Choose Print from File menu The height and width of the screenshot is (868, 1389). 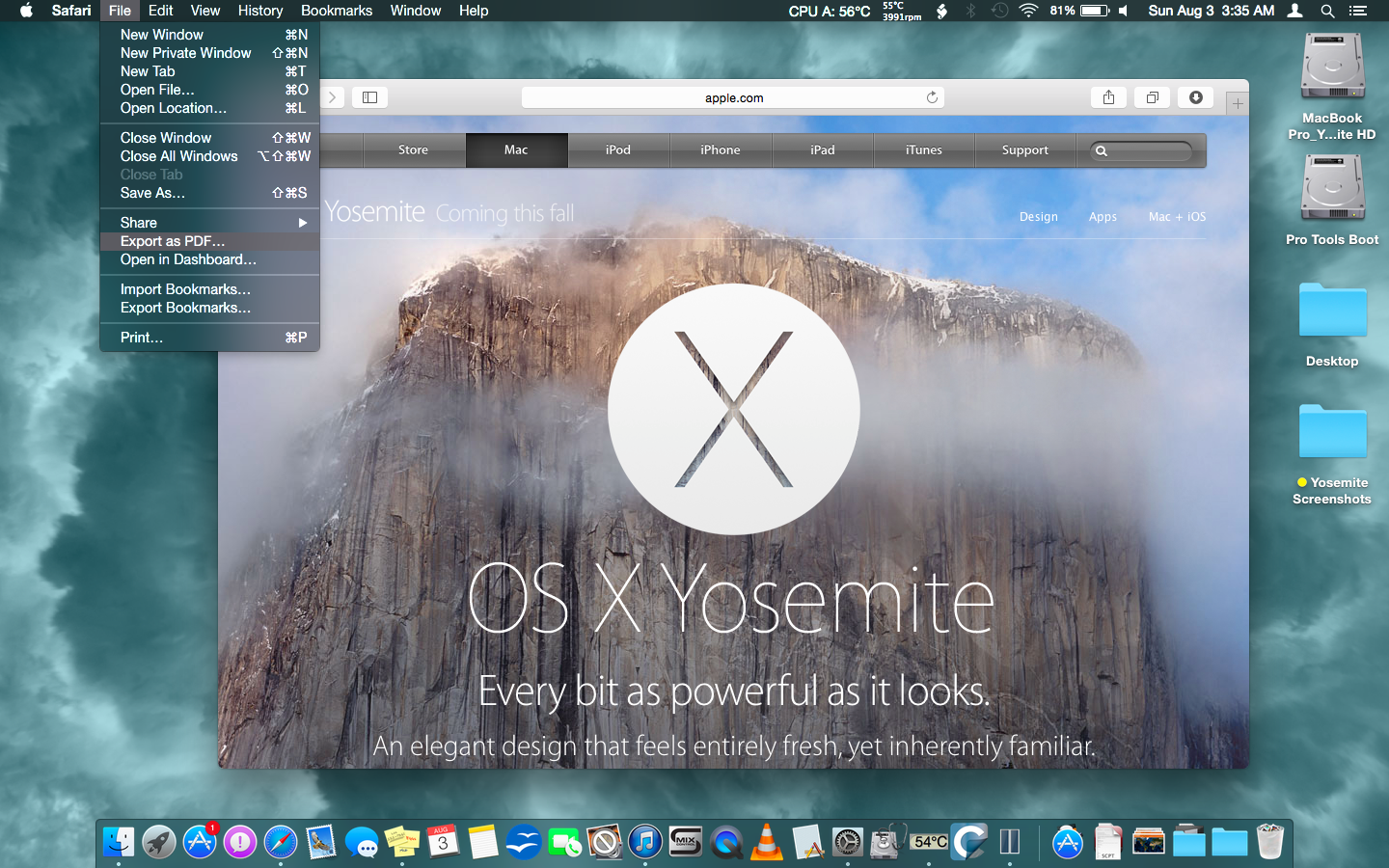coord(209,338)
